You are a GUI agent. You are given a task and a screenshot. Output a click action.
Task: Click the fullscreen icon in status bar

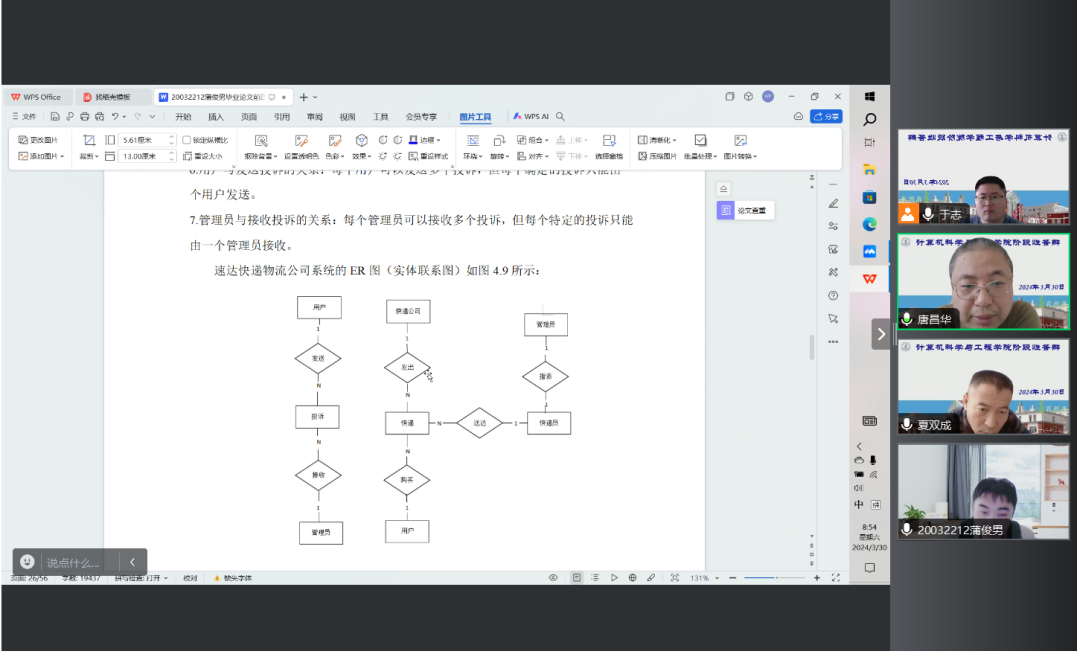tap(836, 578)
